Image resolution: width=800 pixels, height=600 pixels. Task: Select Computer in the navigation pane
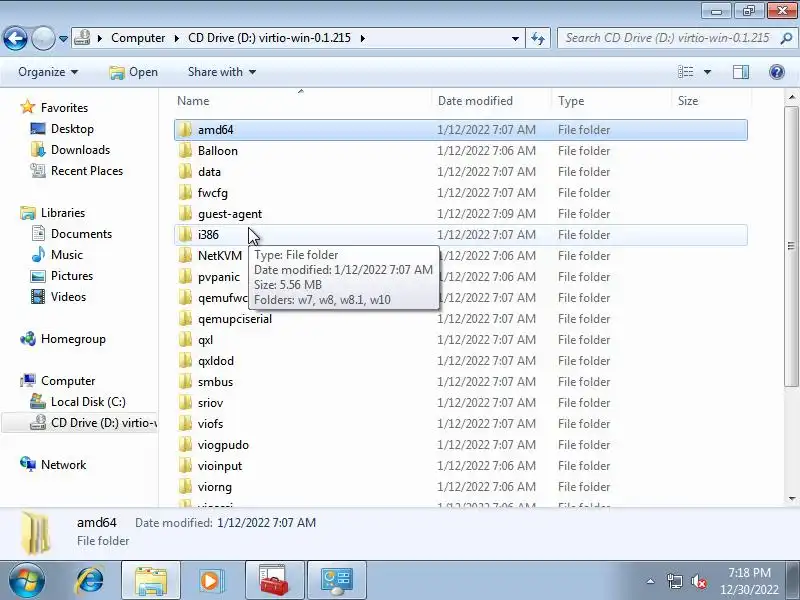point(68,381)
